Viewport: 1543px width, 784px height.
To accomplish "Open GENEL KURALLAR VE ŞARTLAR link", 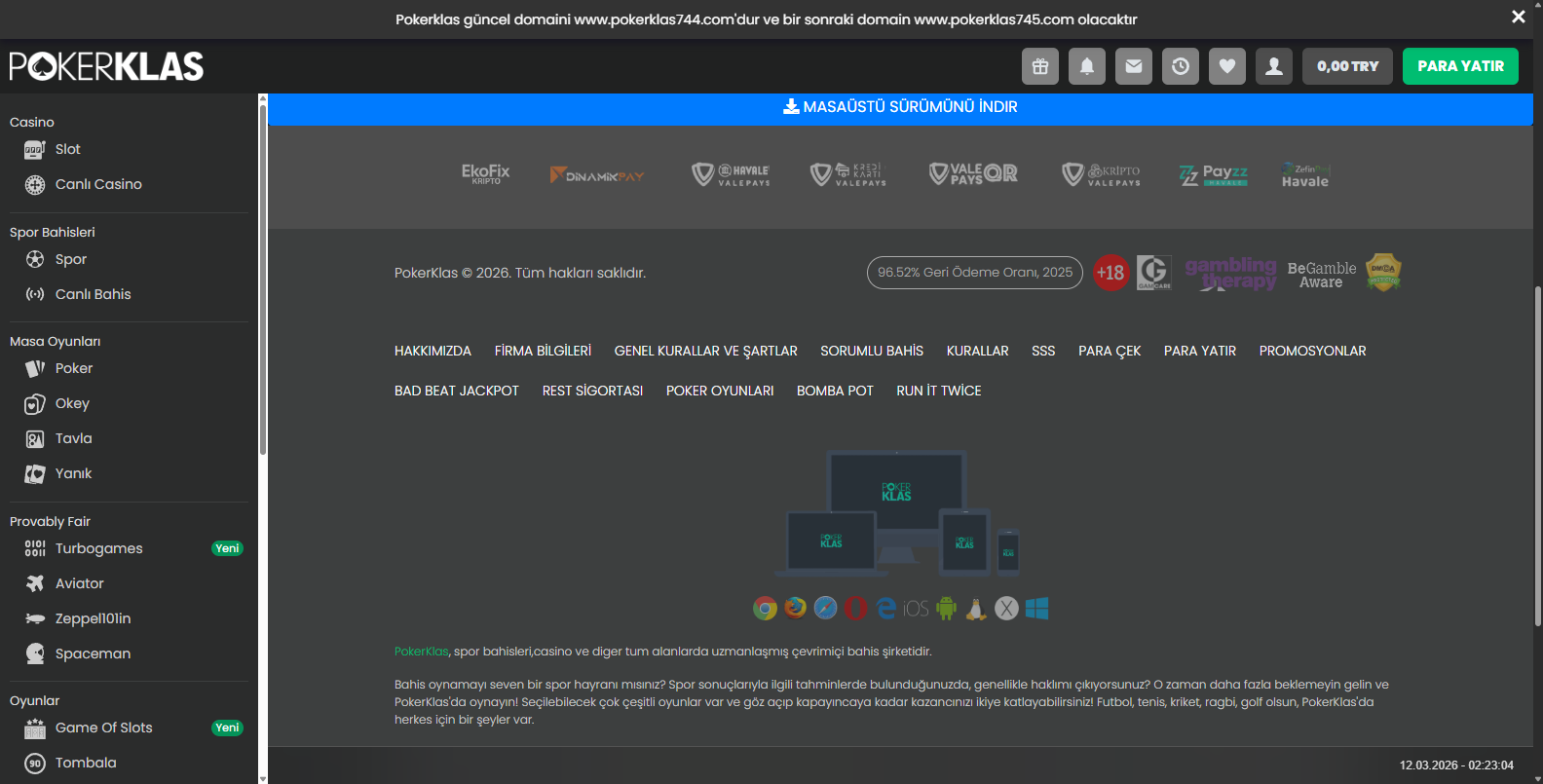I will tap(706, 351).
